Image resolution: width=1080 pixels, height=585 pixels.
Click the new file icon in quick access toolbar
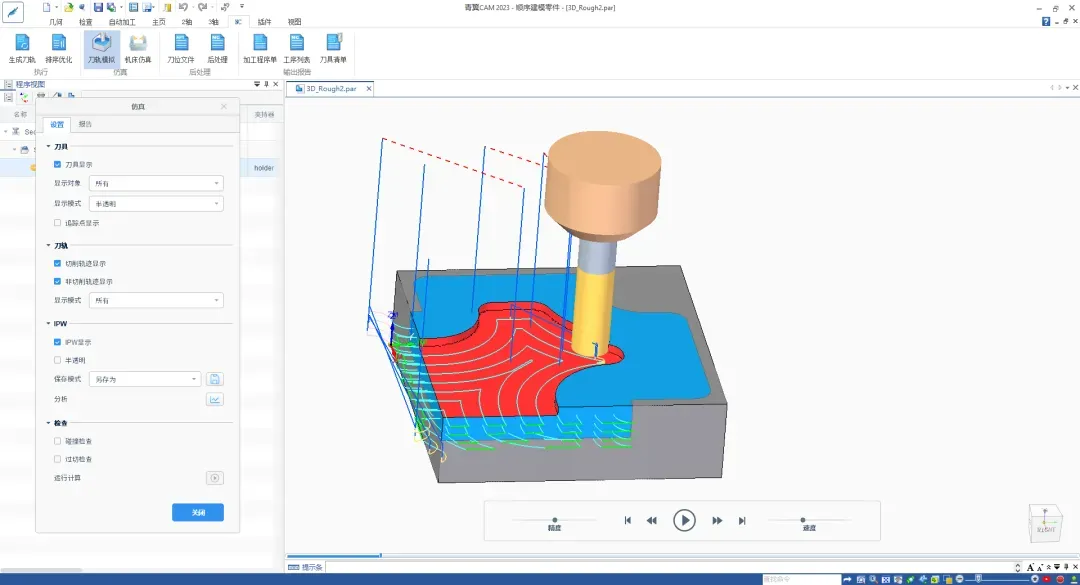pyautogui.click(x=46, y=8)
